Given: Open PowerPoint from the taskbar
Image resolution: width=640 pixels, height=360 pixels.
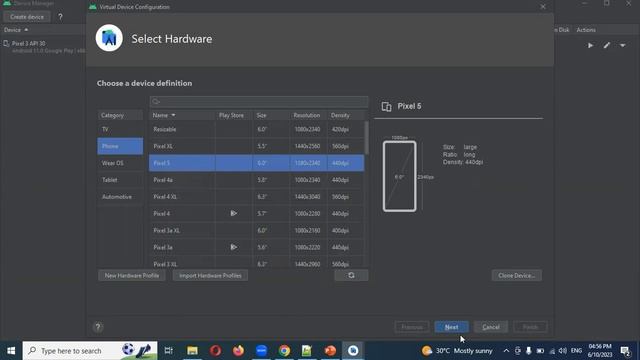Looking at the screenshot, I should pyautogui.click(x=330, y=351).
